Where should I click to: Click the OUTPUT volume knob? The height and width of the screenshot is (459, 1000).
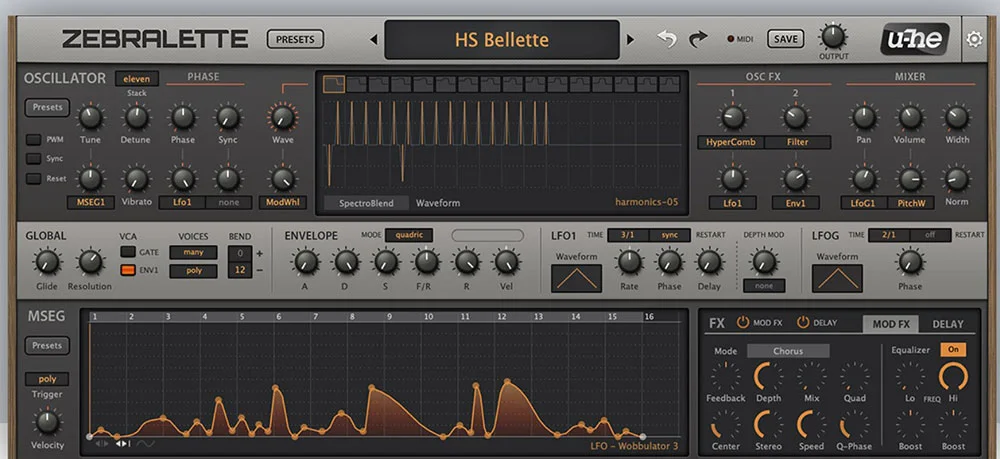point(832,37)
